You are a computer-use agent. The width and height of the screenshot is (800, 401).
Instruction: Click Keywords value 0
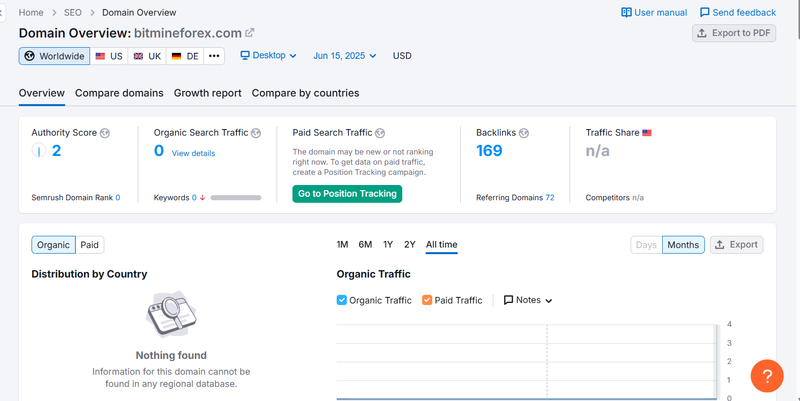194,197
